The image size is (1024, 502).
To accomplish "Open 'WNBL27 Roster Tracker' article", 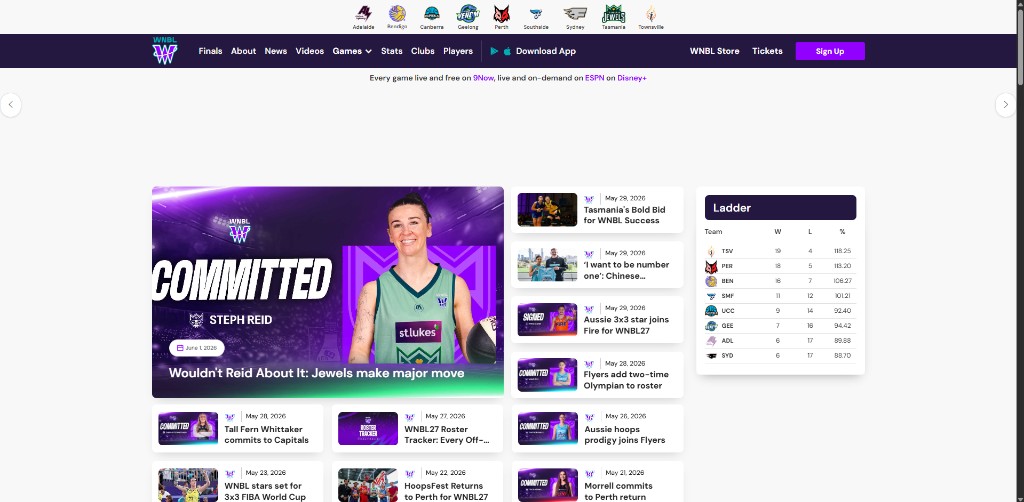I will pos(417,428).
